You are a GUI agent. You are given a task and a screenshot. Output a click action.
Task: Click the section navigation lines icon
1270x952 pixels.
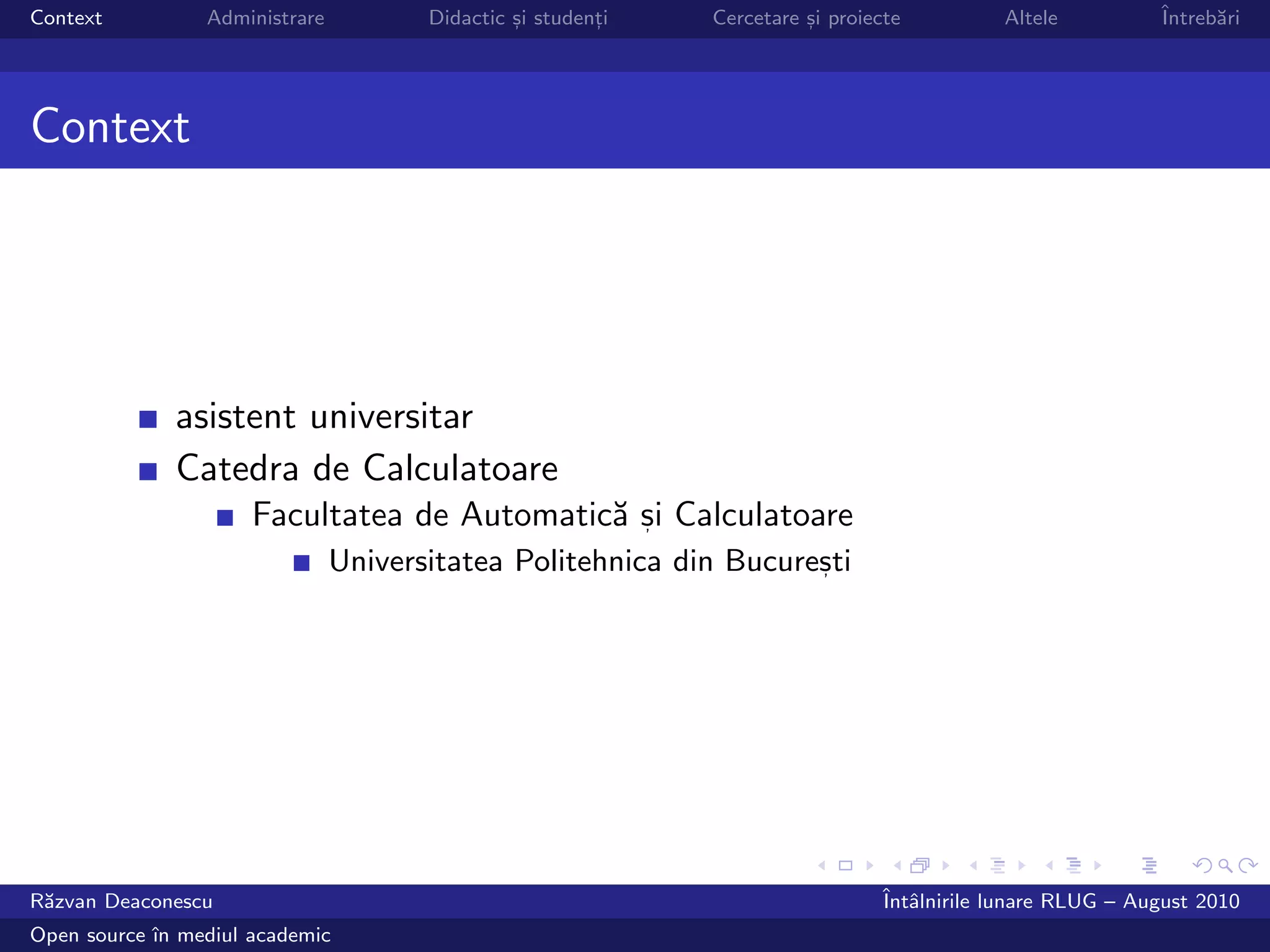point(1073,865)
